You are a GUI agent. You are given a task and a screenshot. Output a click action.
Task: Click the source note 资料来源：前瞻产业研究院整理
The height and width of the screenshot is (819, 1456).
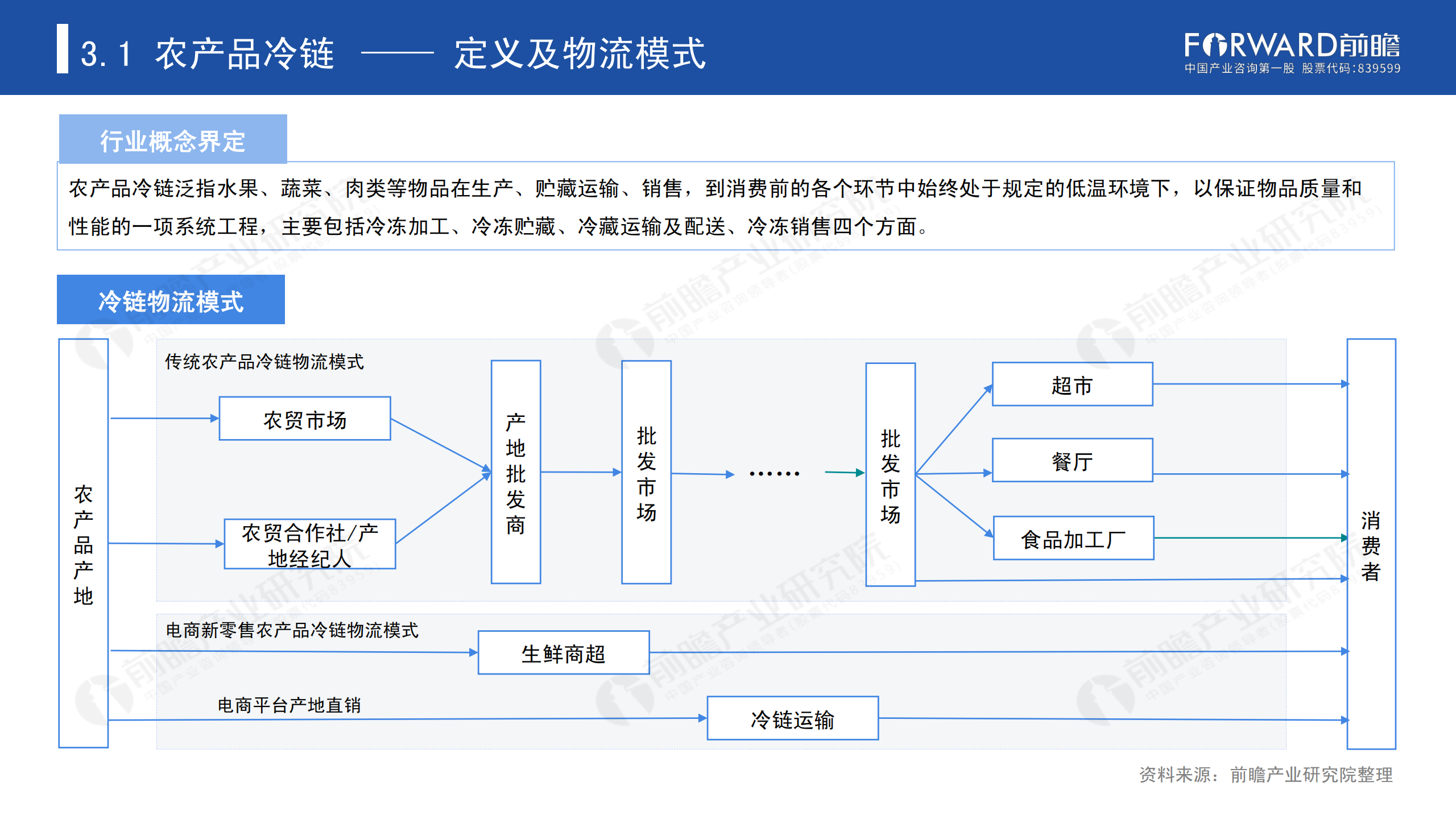tap(1266, 775)
